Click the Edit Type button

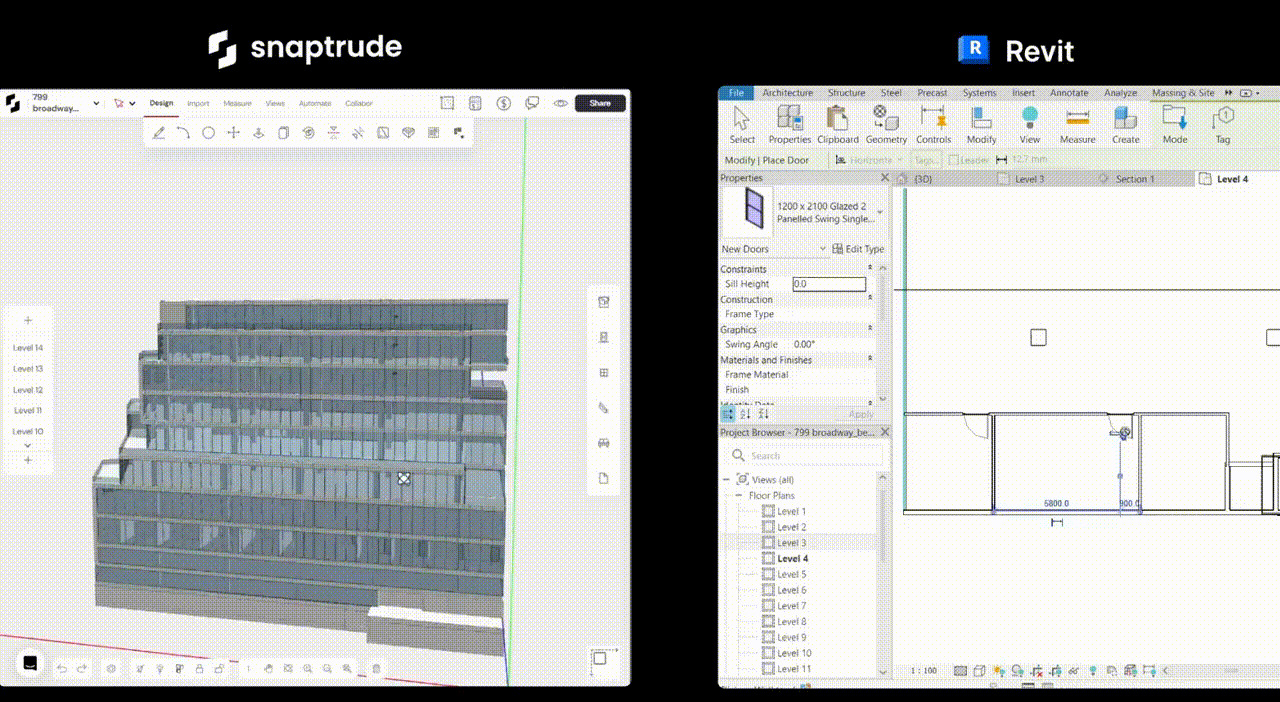pyautogui.click(x=858, y=249)
